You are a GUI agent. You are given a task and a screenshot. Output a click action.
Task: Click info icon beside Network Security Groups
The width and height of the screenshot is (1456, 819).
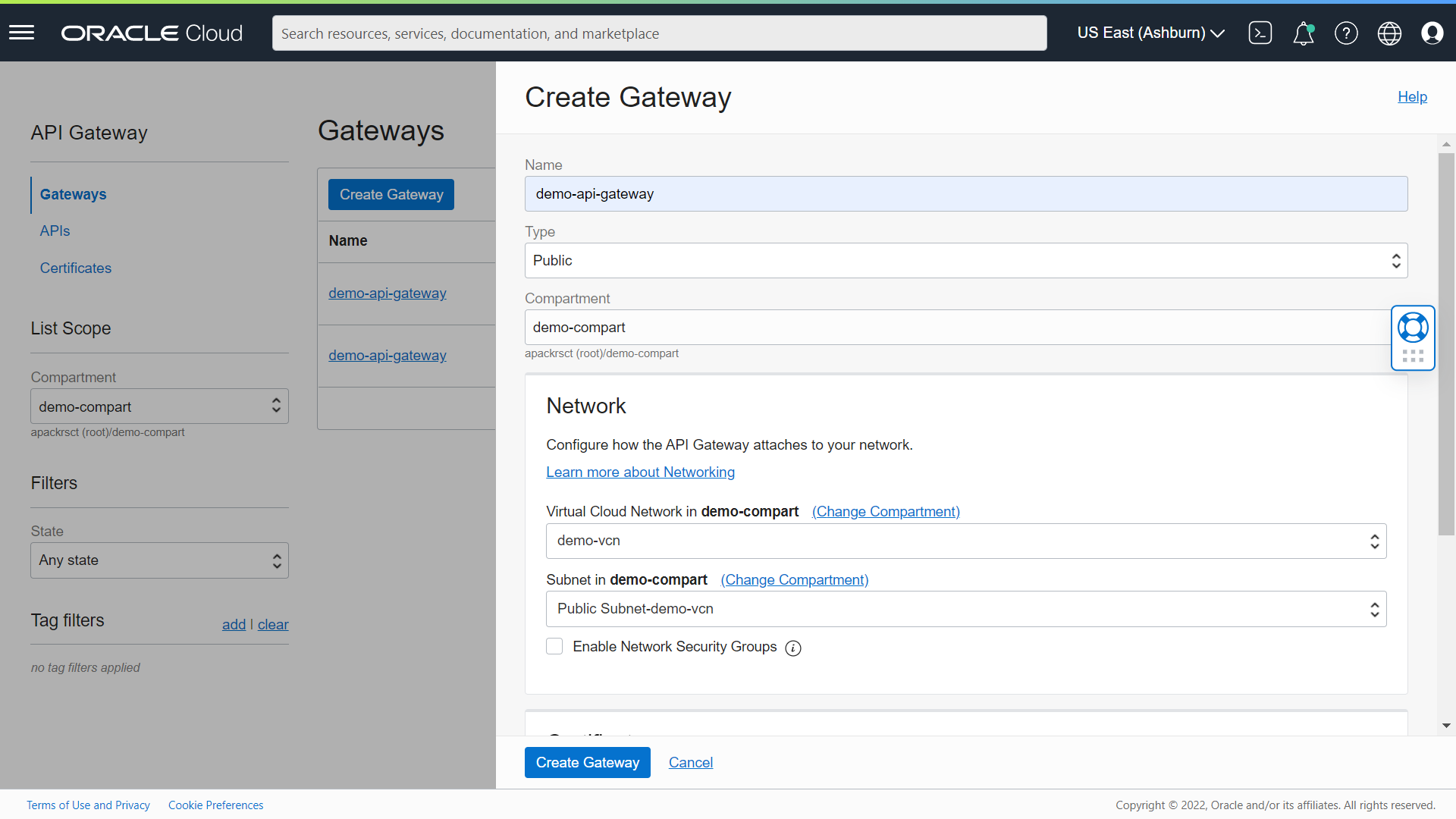click(x=793, y=648)
